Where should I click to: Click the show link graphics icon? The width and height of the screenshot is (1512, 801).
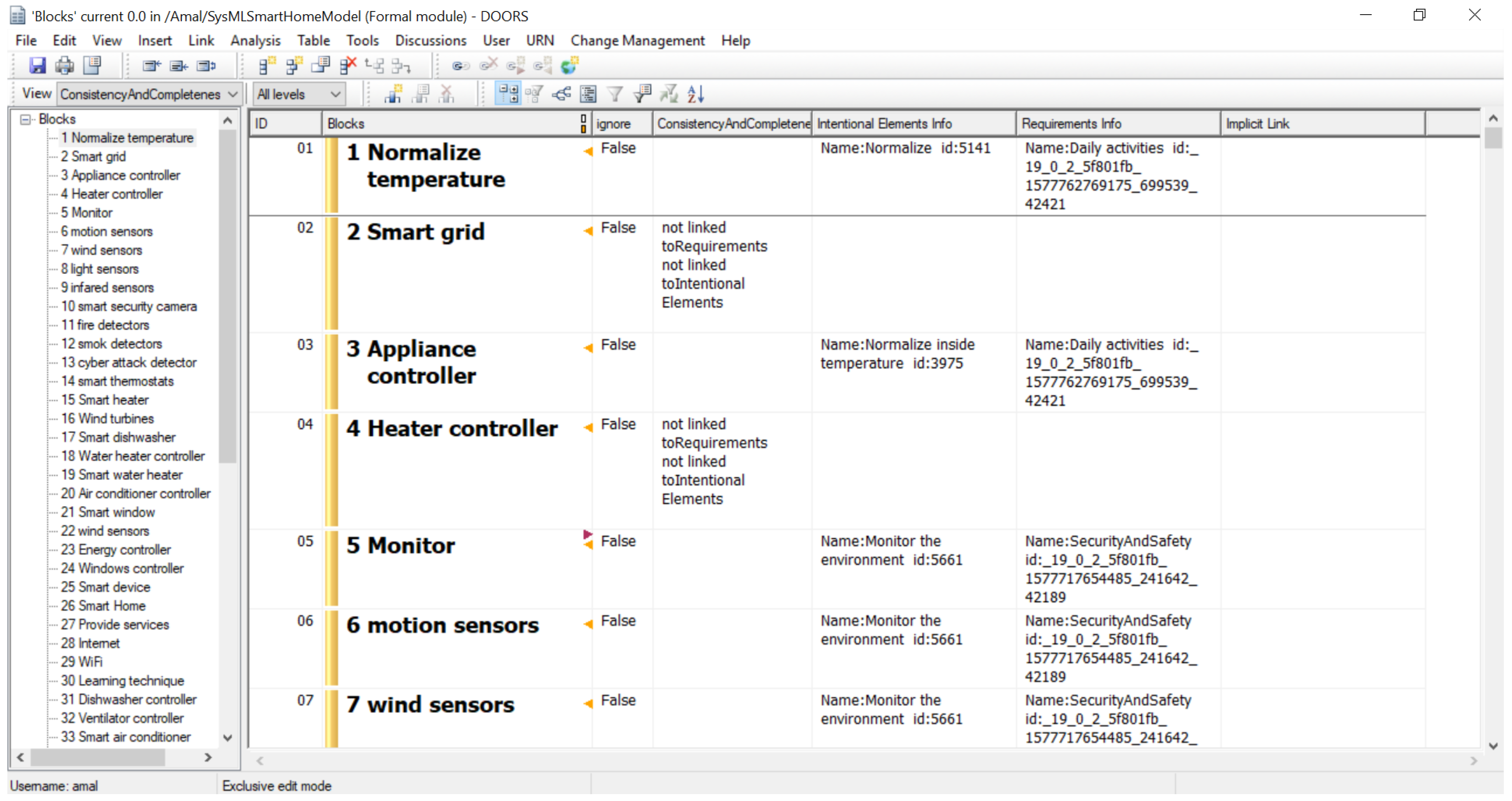click(561, 94)
